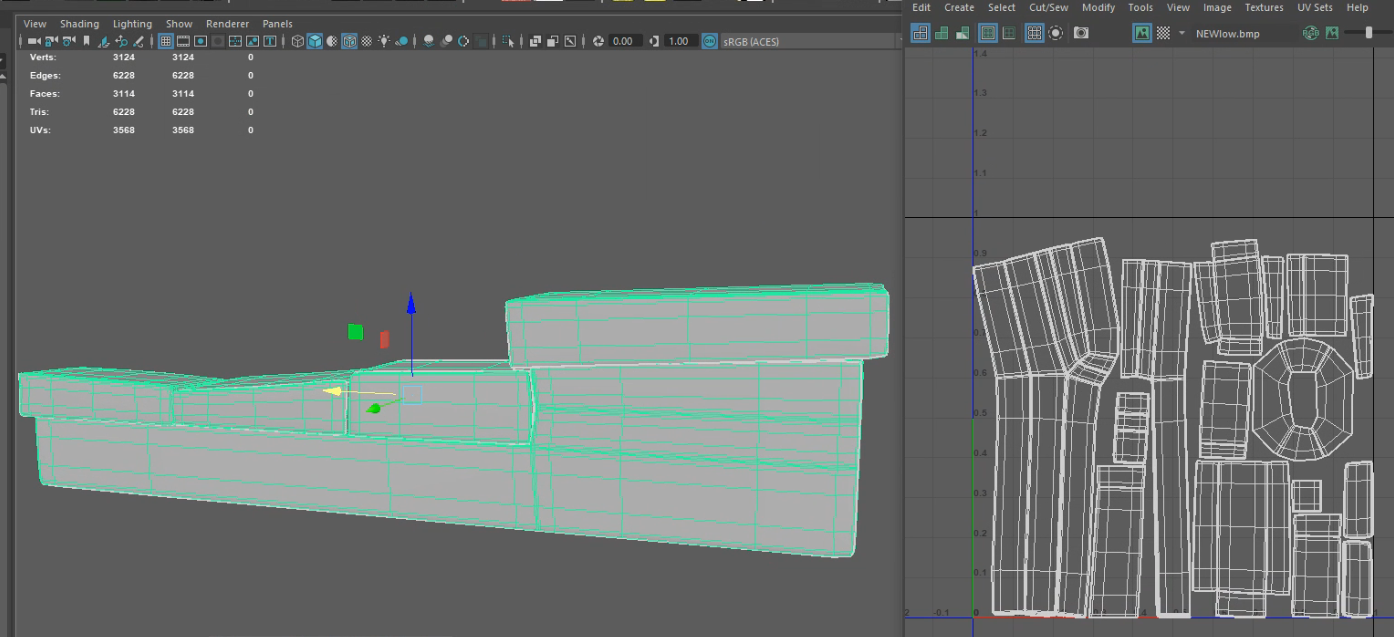Viewport: 1394px width, 637px height.
Task: Turn on use all lights bulb icon
Action: (x=385, y=41)
